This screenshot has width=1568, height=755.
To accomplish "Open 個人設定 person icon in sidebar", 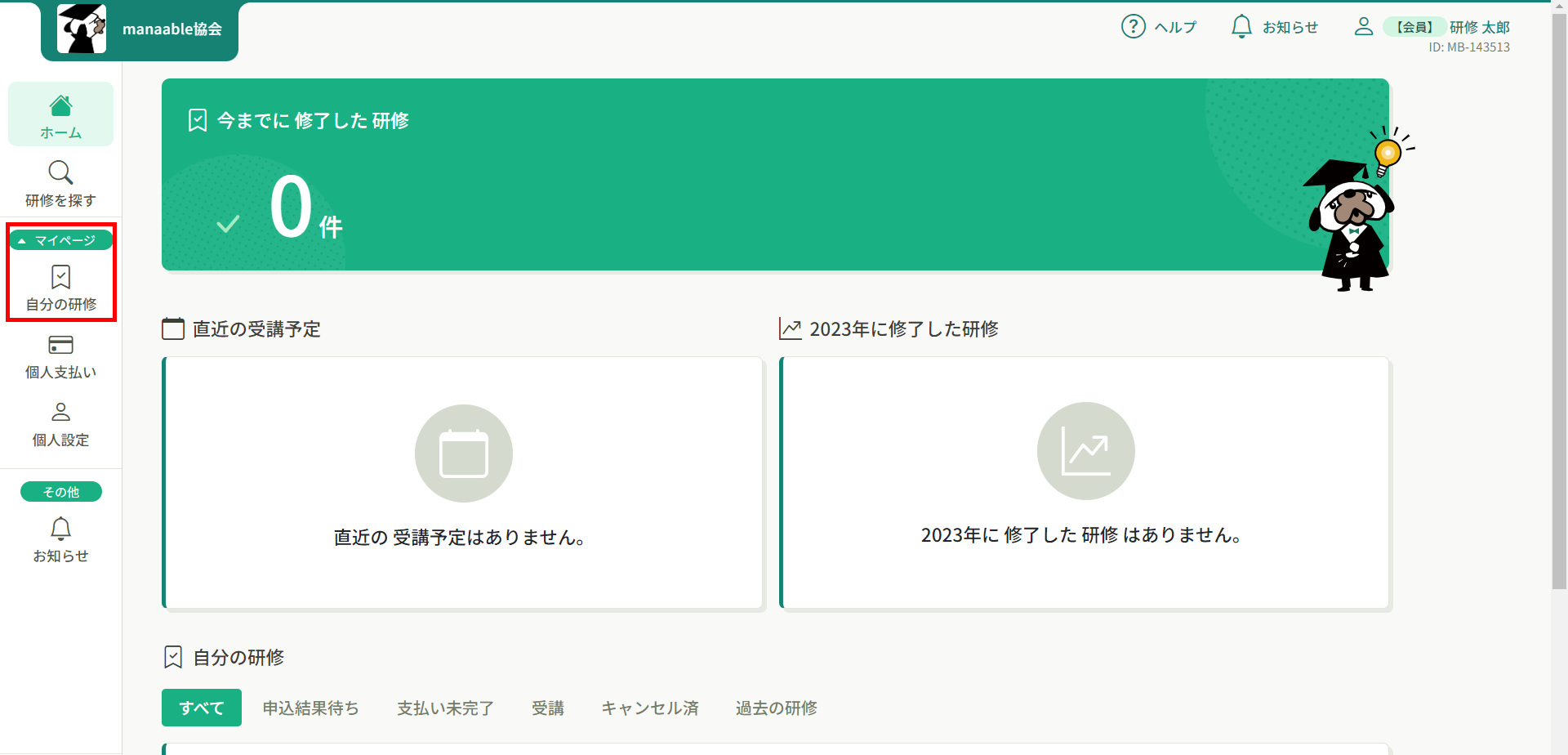I will (60, 411).
